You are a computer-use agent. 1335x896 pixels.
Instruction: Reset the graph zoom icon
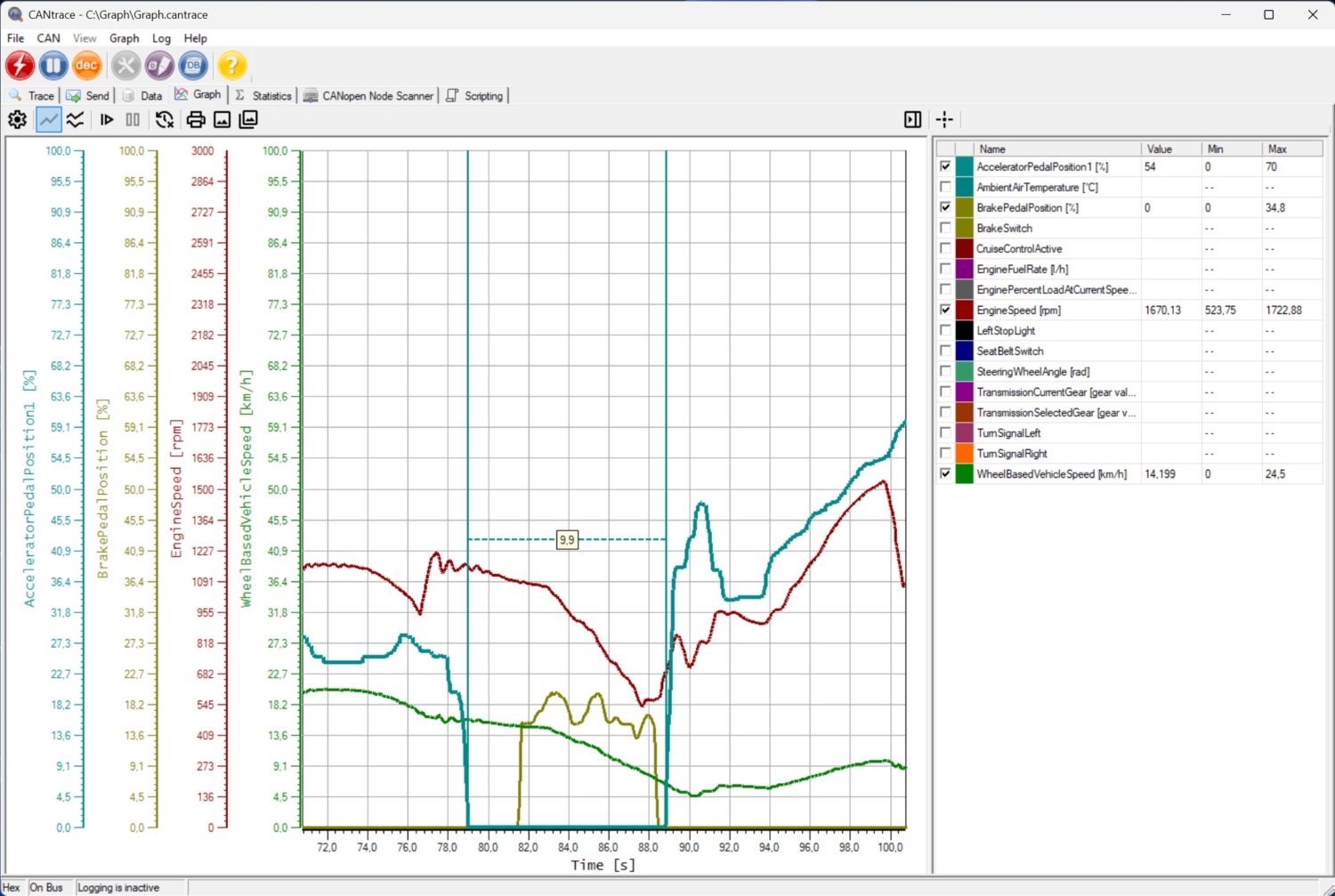164,119
